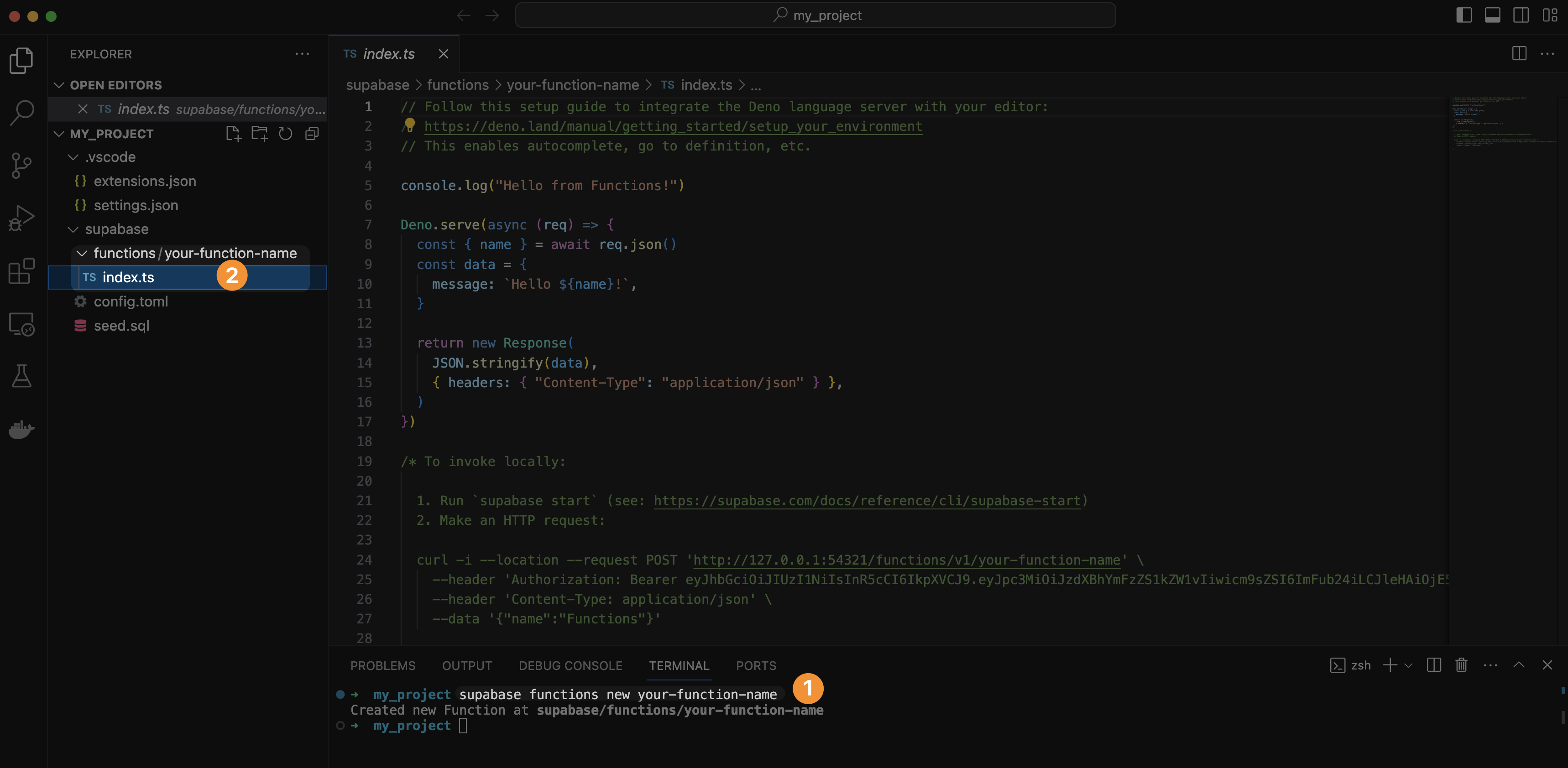1568x768 pixels.
Task: Open the terminal profile dropdown next to zsh
Action: point(1408,665)
